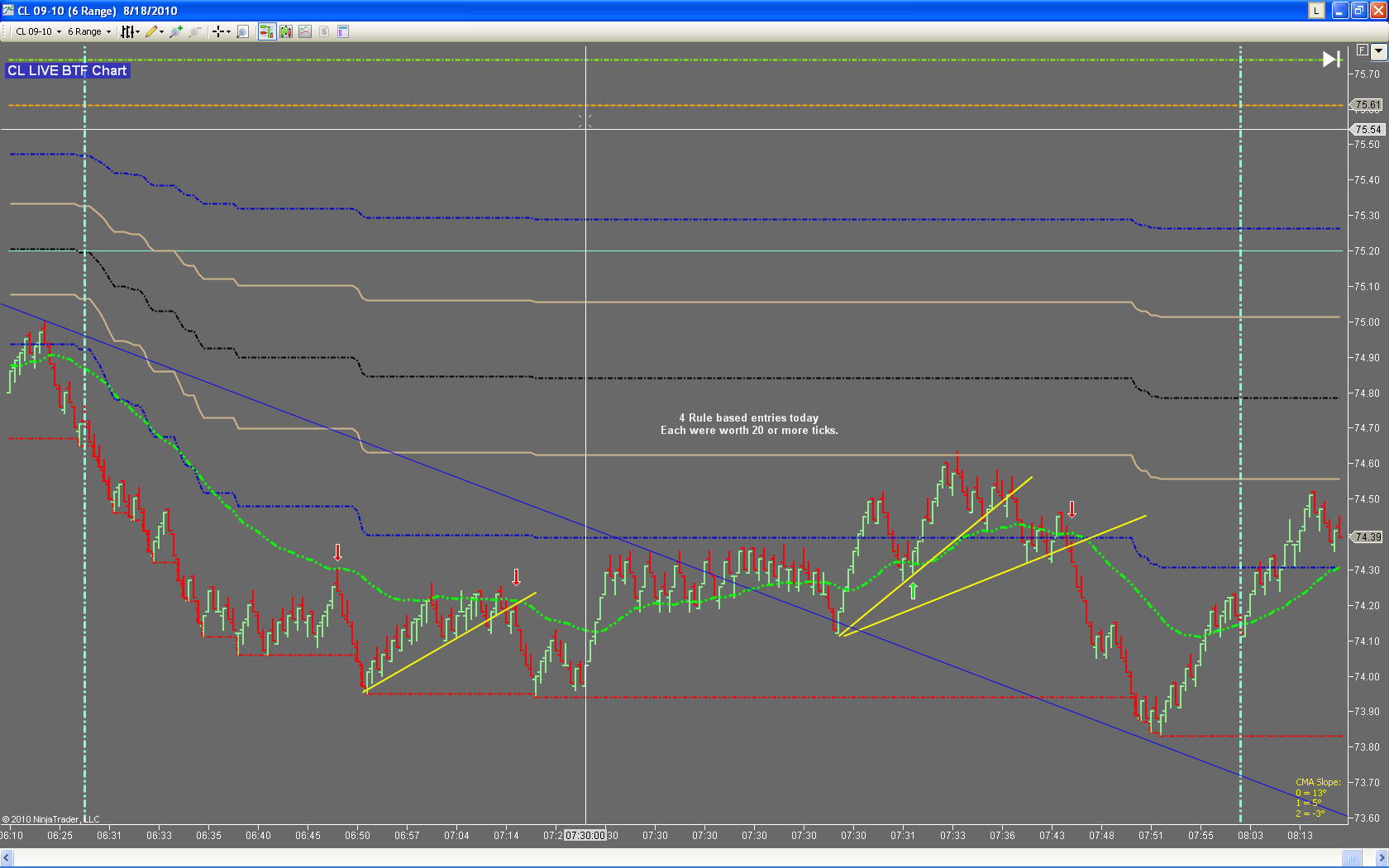Image resolution: width=1389 pixels, height=868 pixels.
Task: Click the 74.60 price axis label
Action: (x=1368, y=464)
